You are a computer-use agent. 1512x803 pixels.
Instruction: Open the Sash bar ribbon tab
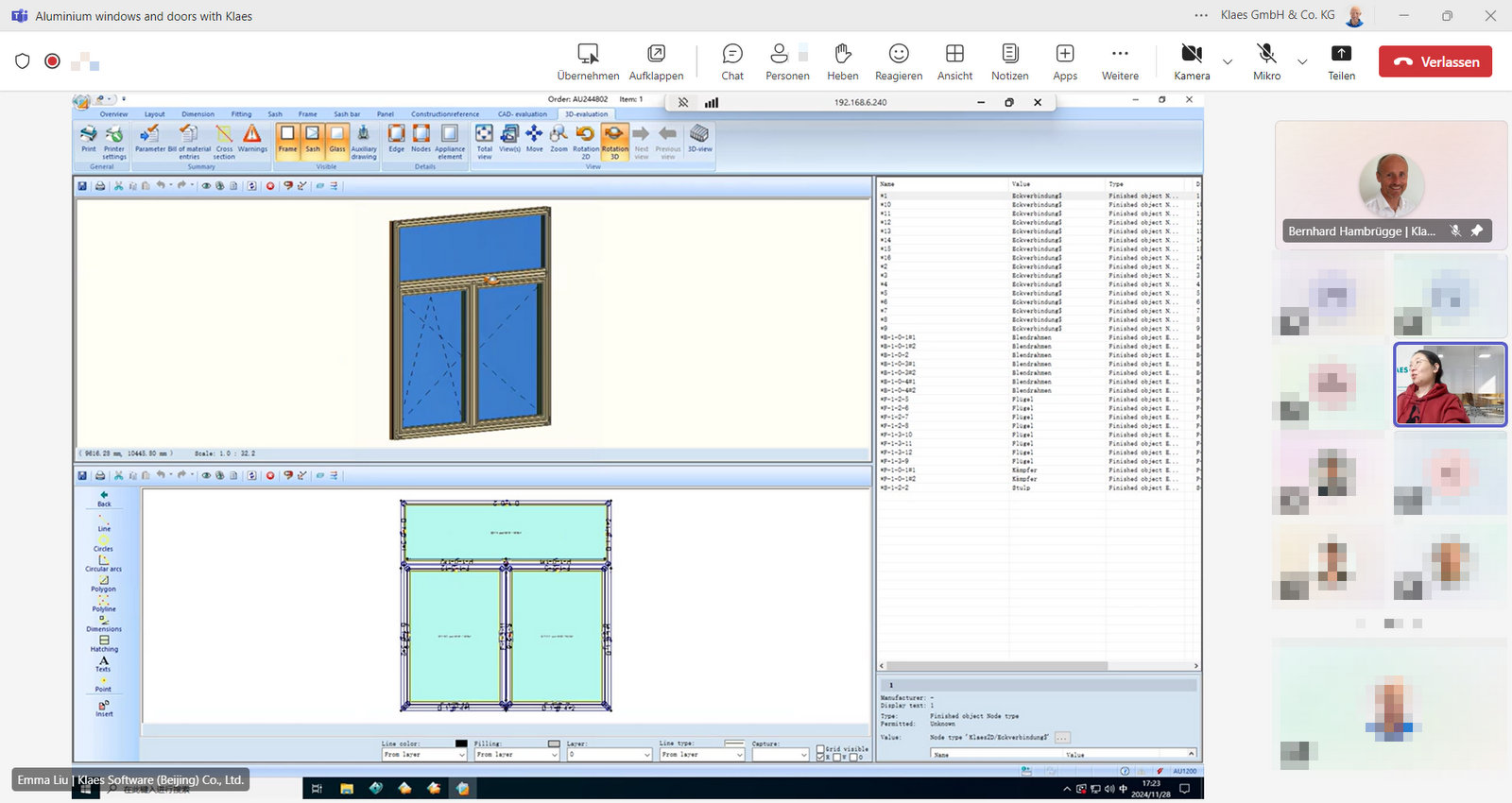coord(347,114)
